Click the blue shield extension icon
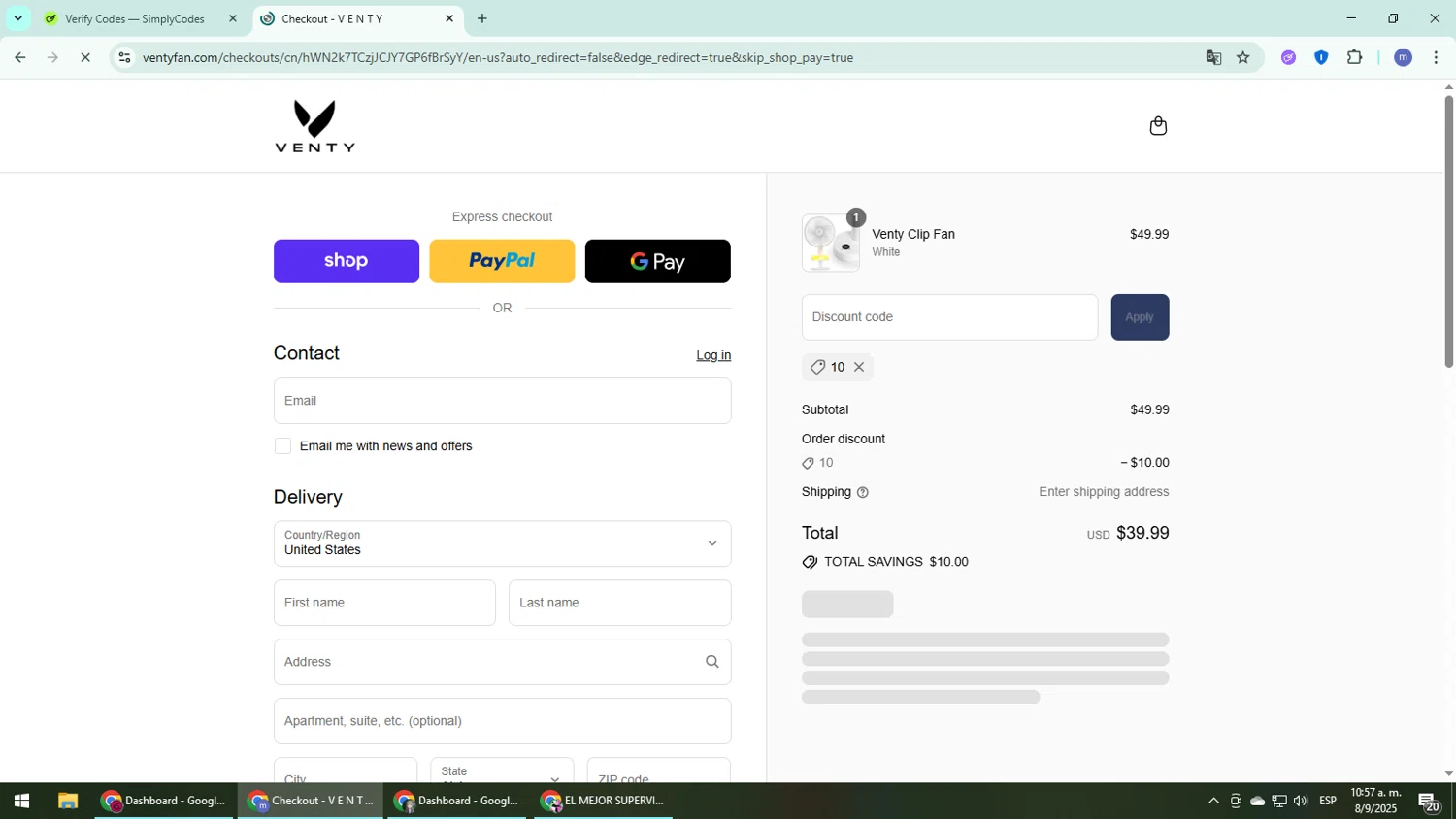Viewport: 1456px width, 819px height. (x=1321, y=57)
